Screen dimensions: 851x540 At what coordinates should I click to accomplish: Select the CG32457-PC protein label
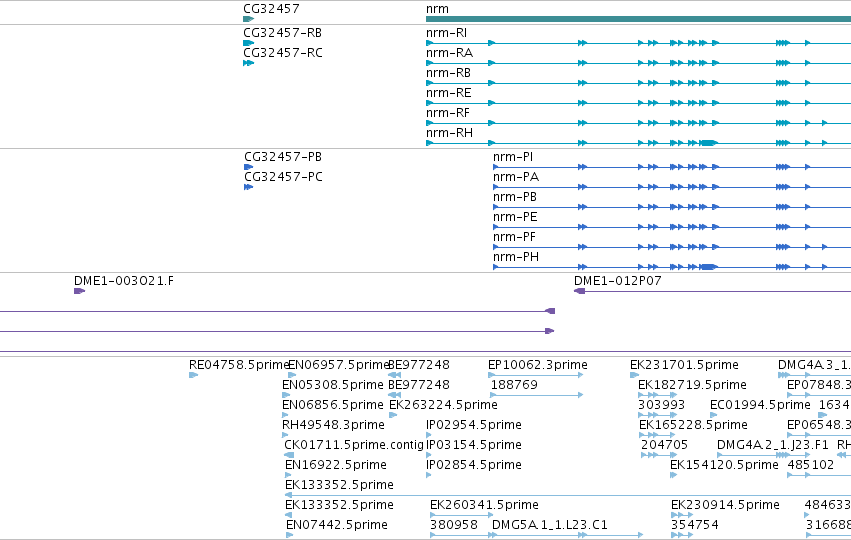coord(283,177)
